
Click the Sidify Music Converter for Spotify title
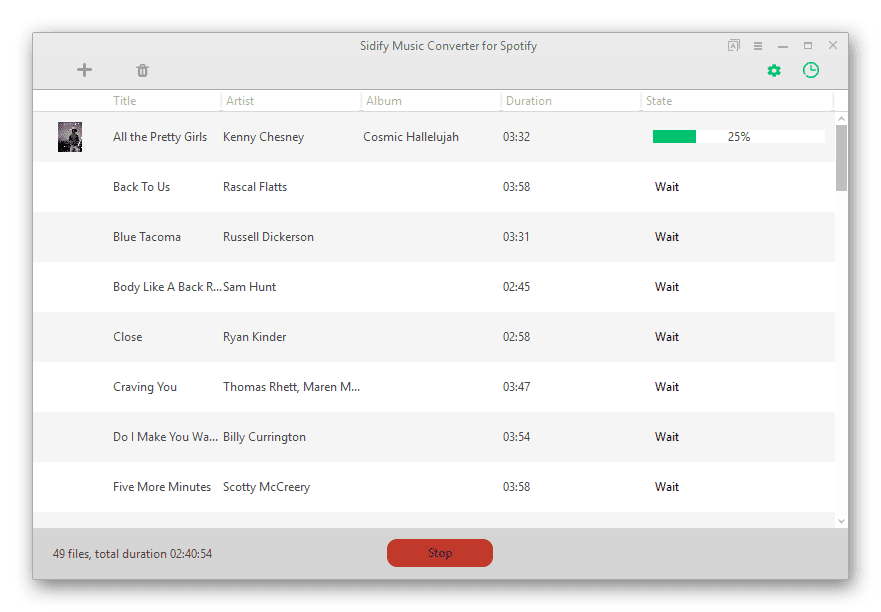(x=448, y=46)
